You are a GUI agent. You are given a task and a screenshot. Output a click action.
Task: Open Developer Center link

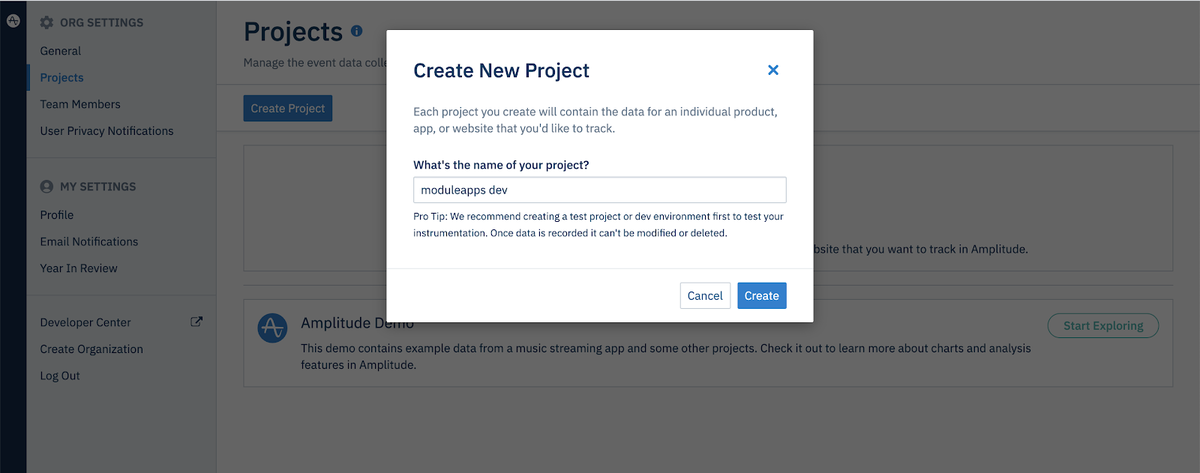tap(85, 322)
